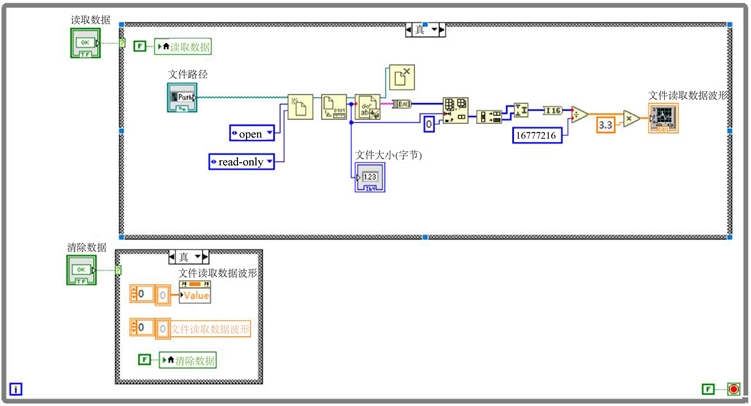This screenshot has width=751, height=406.
Task: Expand upper case structure selector dropdown arrow
Action: (x=432, y=30)
